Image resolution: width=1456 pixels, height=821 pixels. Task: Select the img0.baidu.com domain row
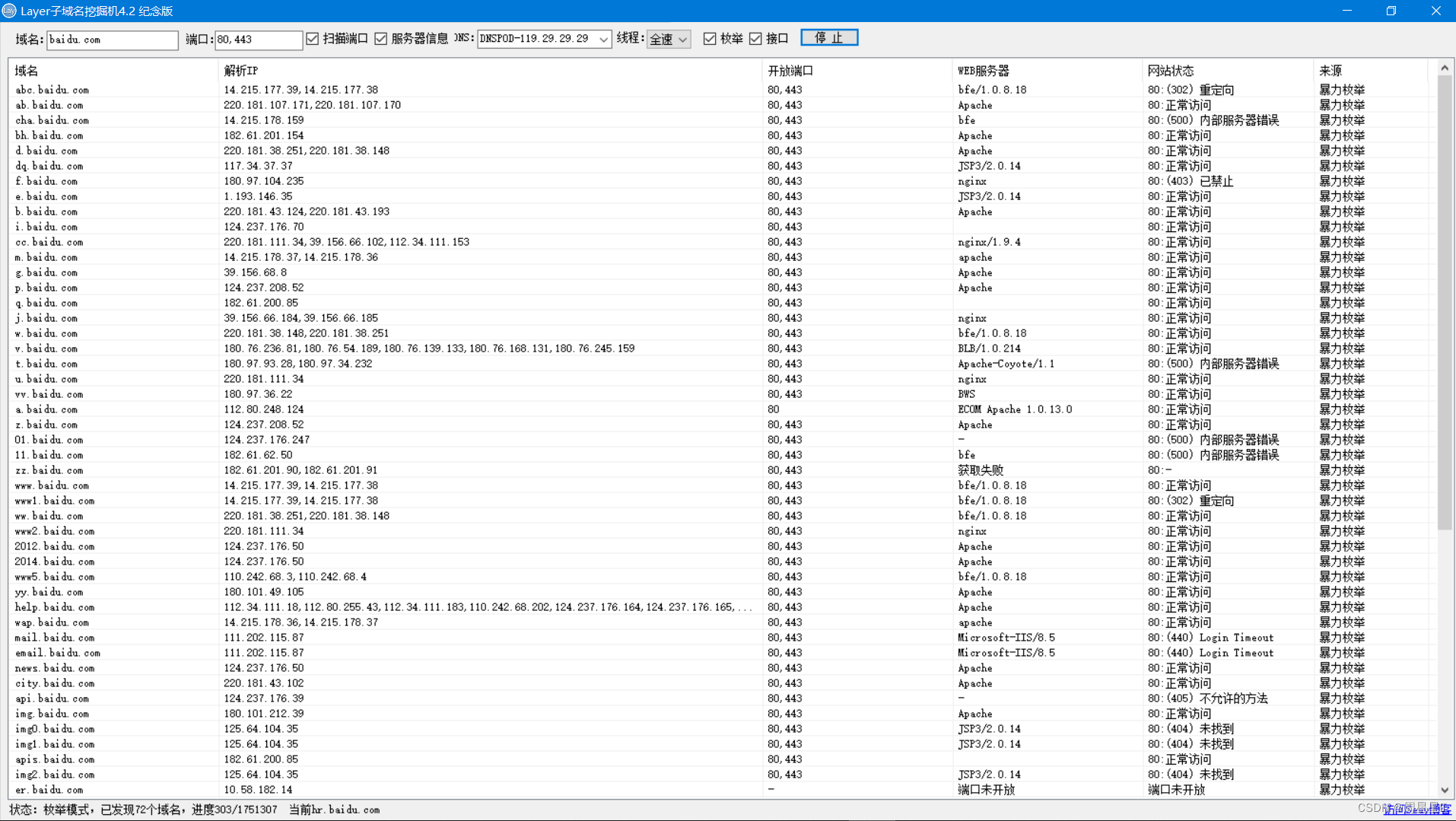coord(719,729)
